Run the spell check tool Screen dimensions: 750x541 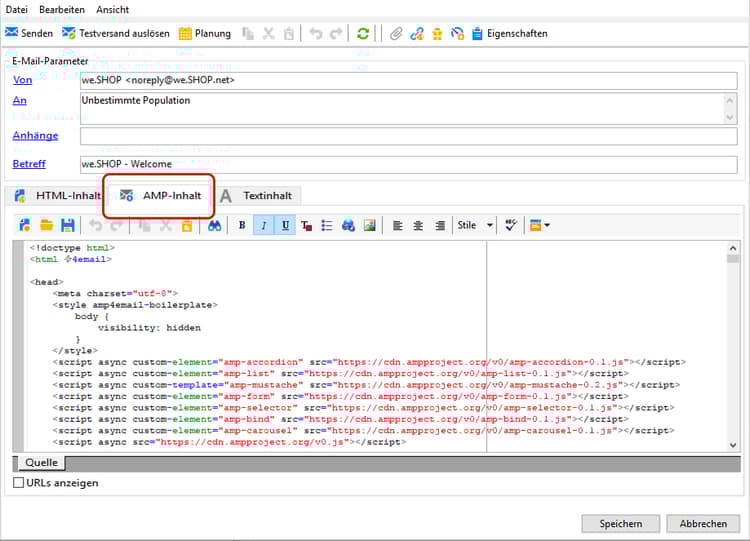[x=511, y=225]
